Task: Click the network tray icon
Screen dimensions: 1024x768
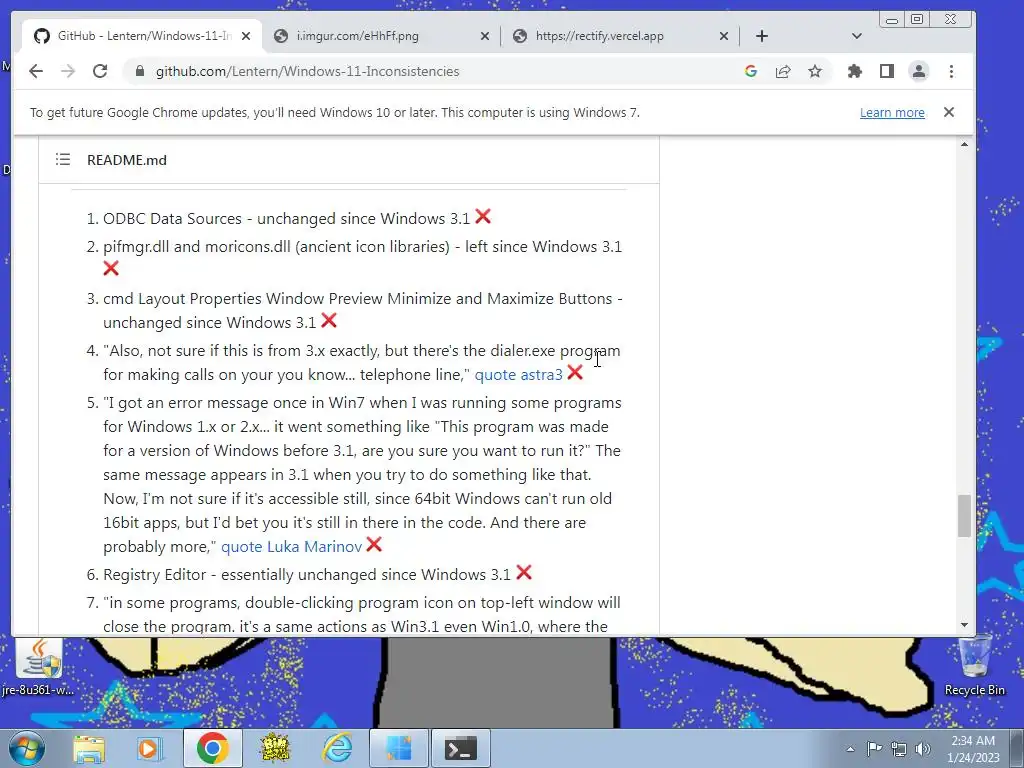Action: tap(899, 748)
